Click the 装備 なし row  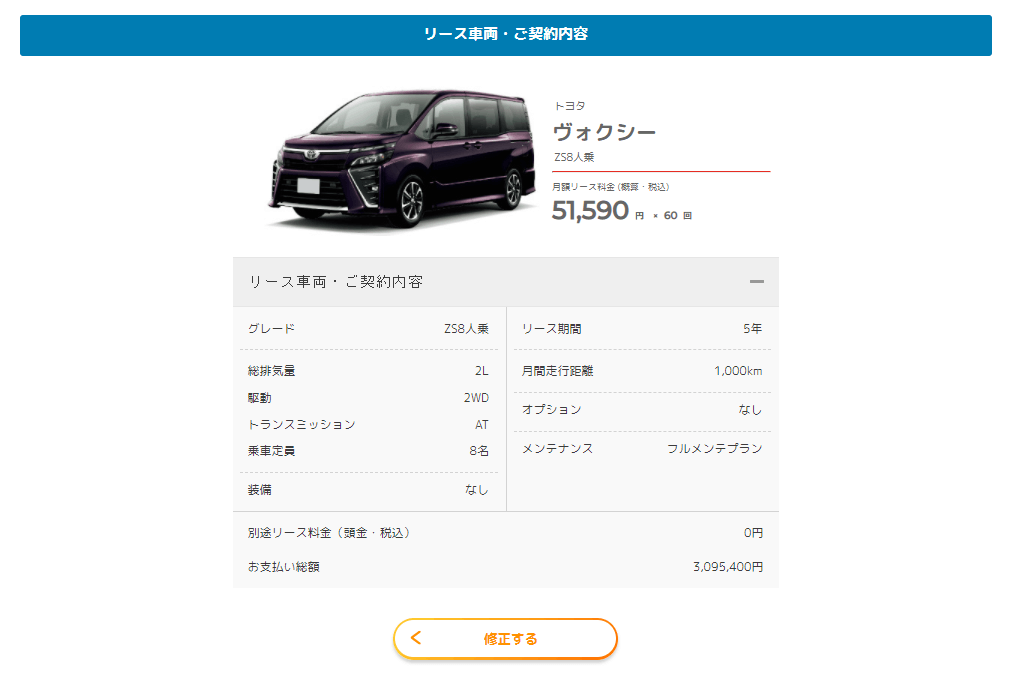pyautogui.click(x=368, y=489)
